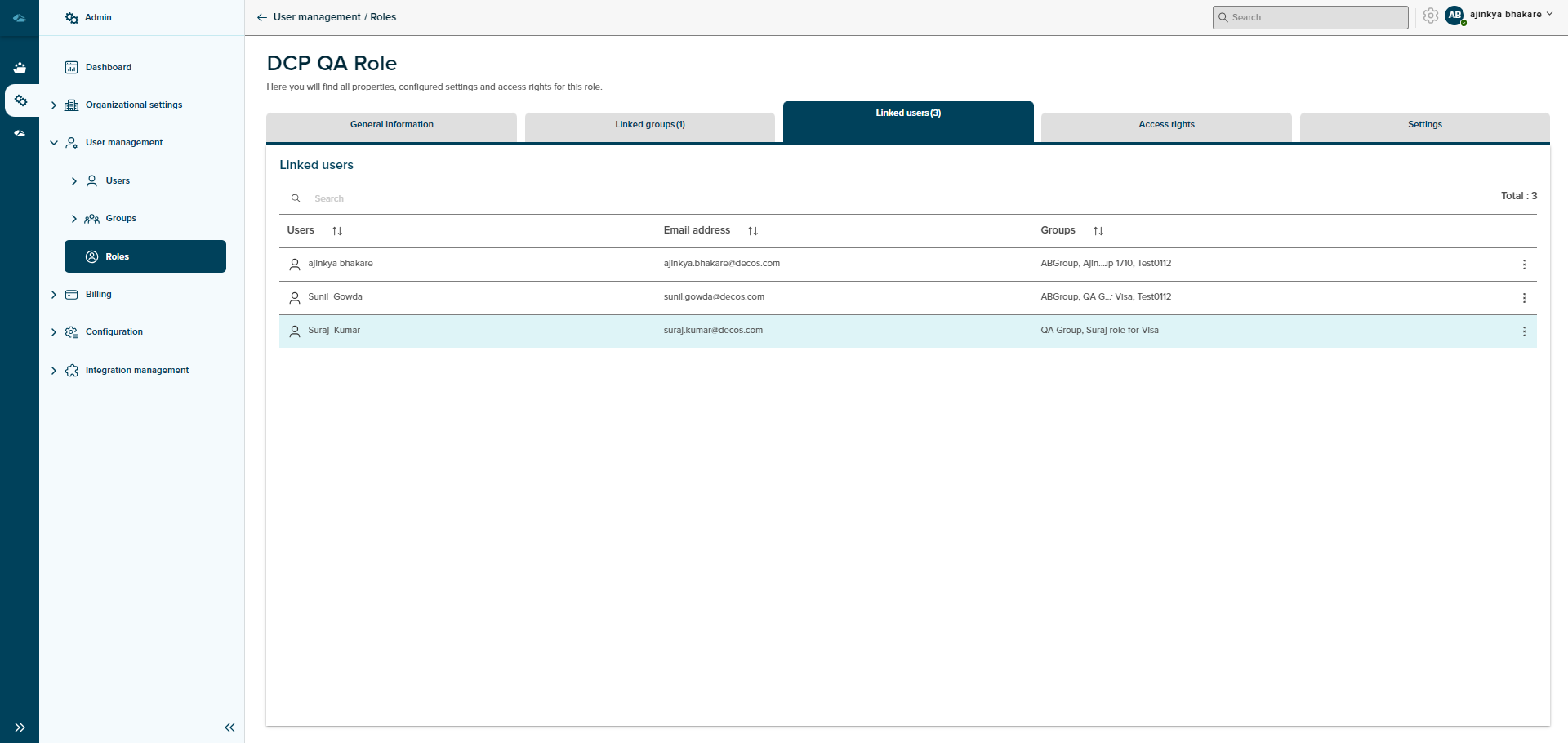Click the Groups icon in the sidebar
1568x743 pixels.
point(92,218)
